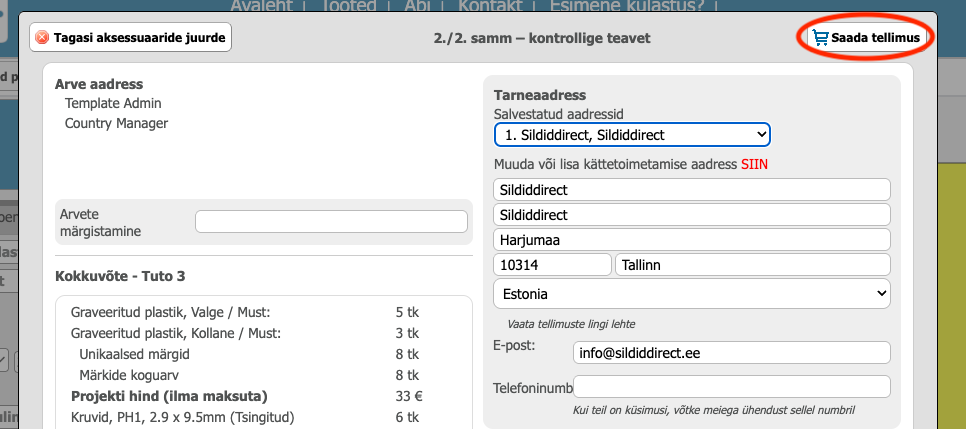Click the shopping cart icon

[x=820, y=38]
